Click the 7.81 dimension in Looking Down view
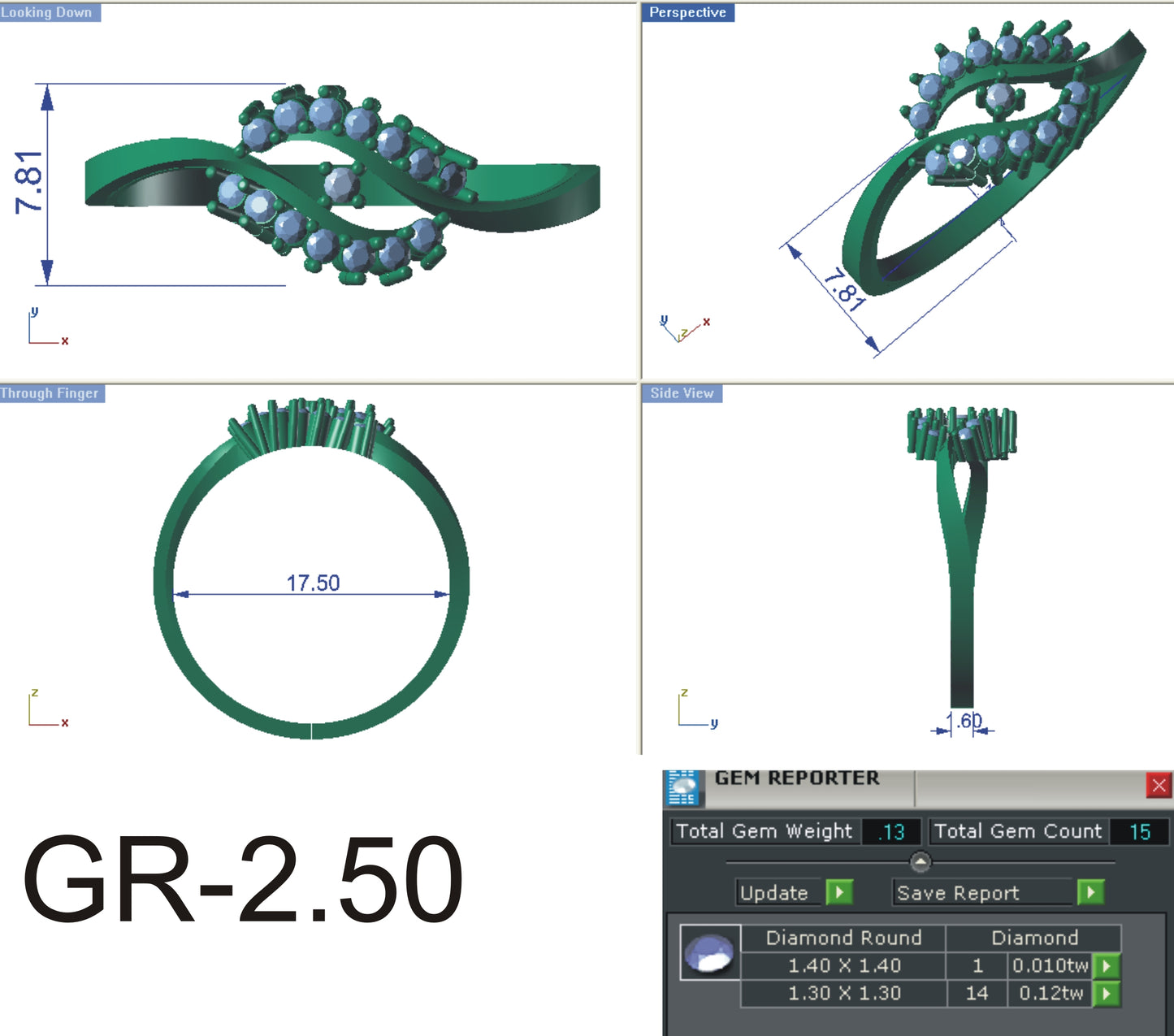 28,182
